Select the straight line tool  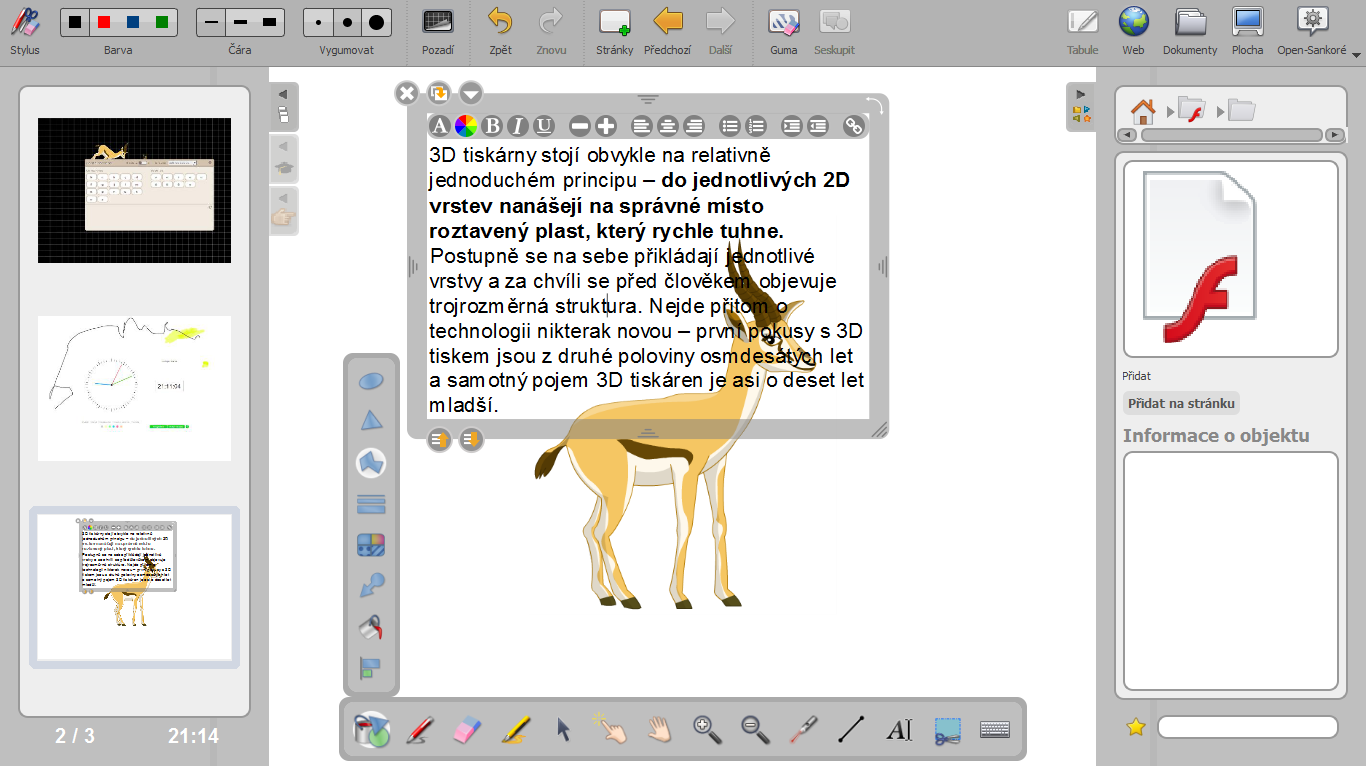(x=851, y=730)
